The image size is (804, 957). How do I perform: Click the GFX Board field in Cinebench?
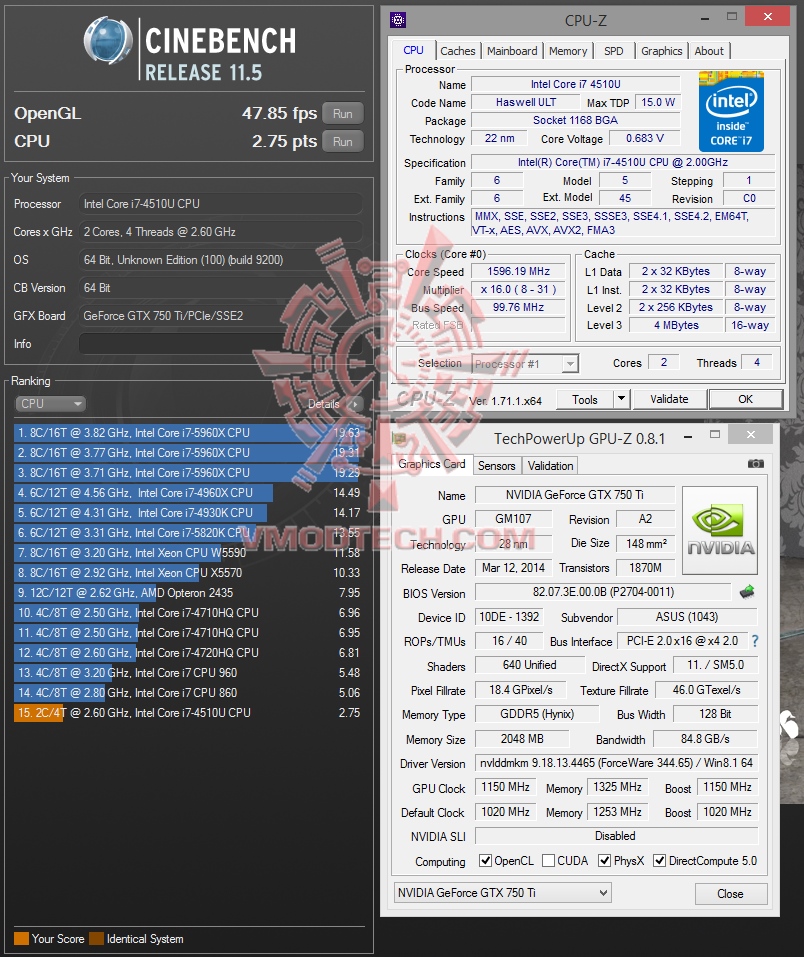tap(220, 316)
